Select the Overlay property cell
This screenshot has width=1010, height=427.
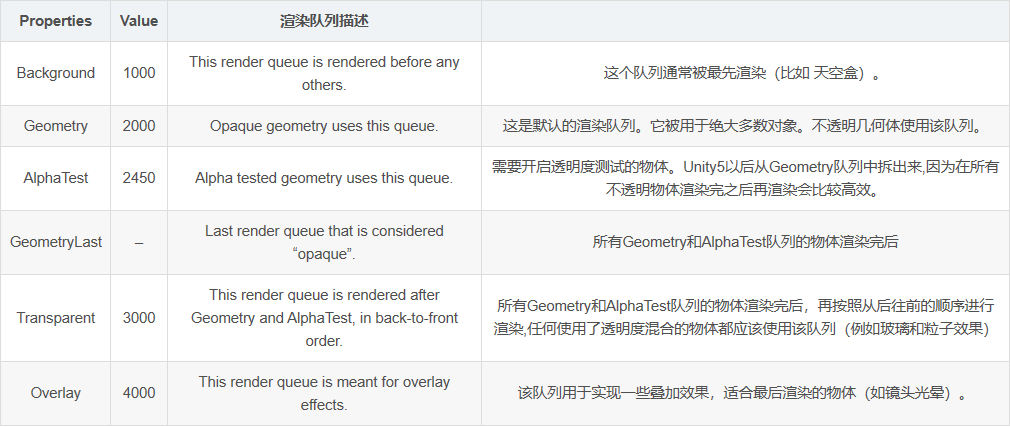click(x=55, y=394)
